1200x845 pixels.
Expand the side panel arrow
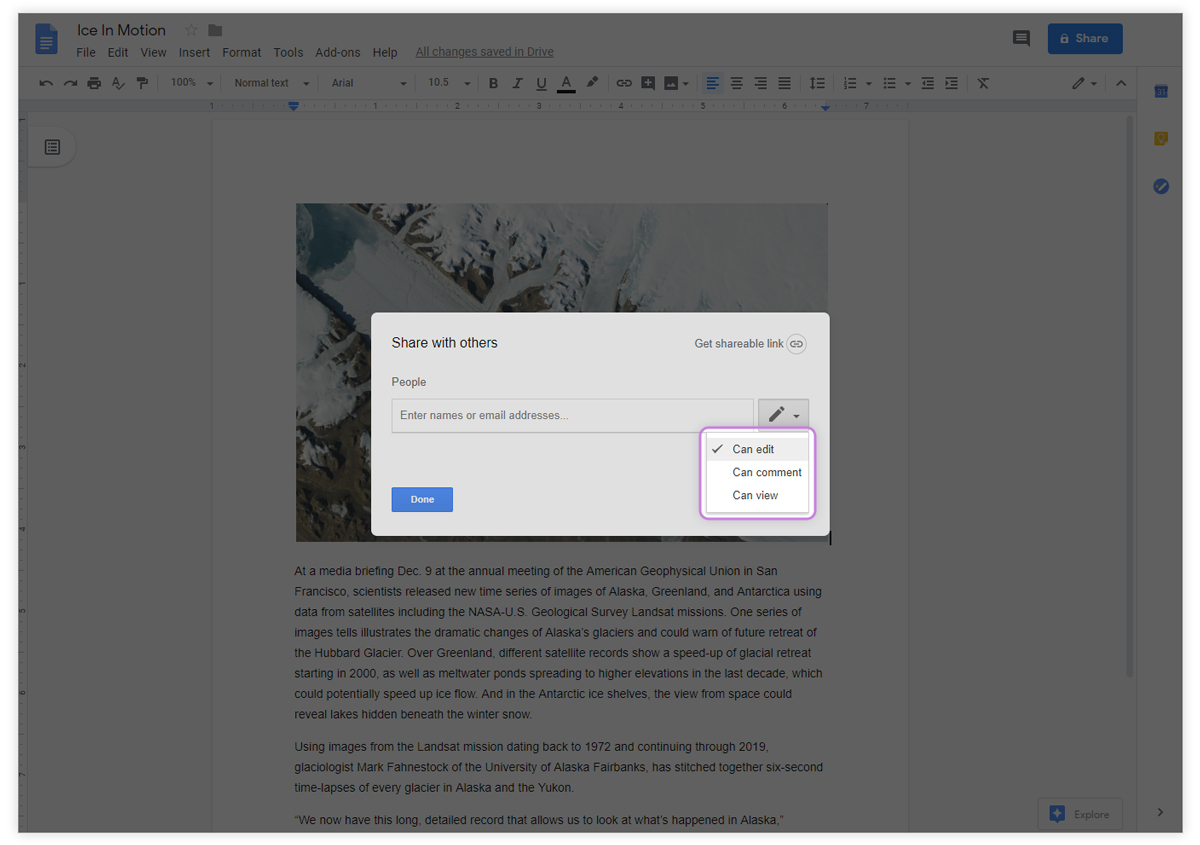1160,812
